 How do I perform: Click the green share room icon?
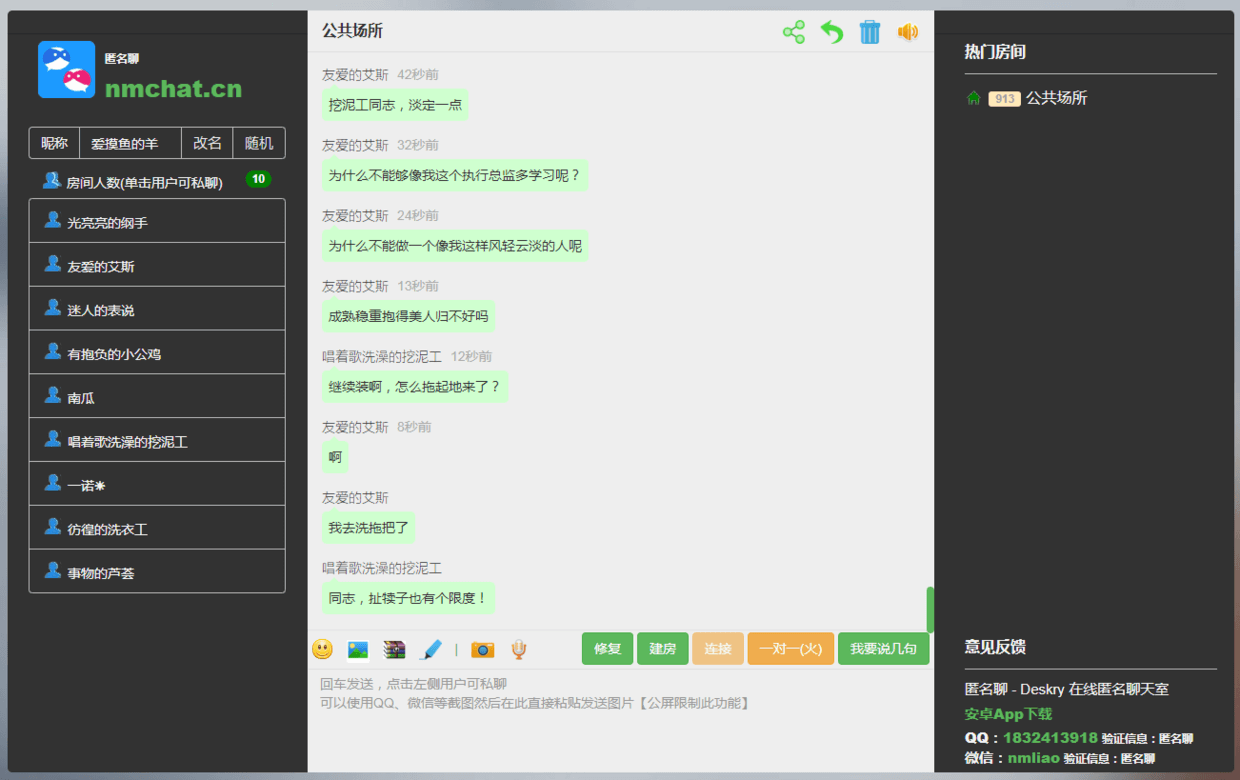pos(793,31)
